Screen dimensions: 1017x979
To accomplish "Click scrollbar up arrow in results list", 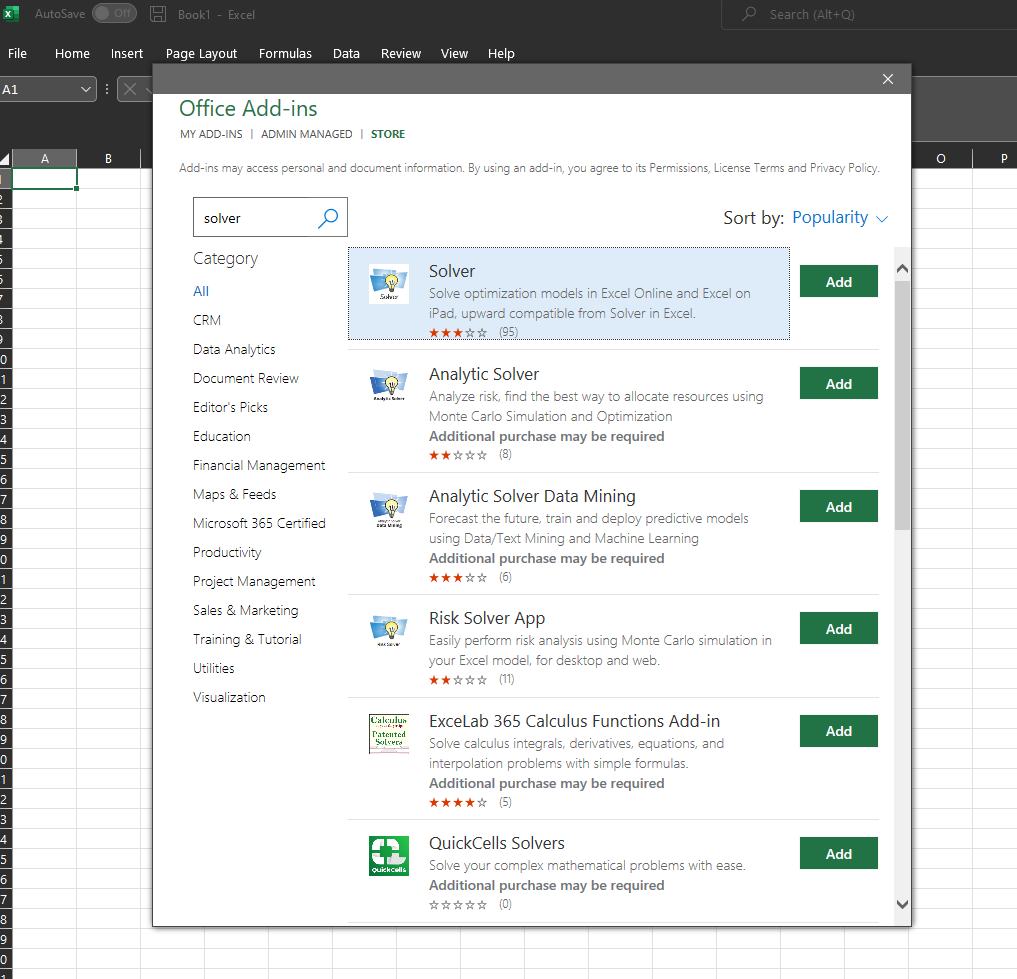I will [902, 269].
